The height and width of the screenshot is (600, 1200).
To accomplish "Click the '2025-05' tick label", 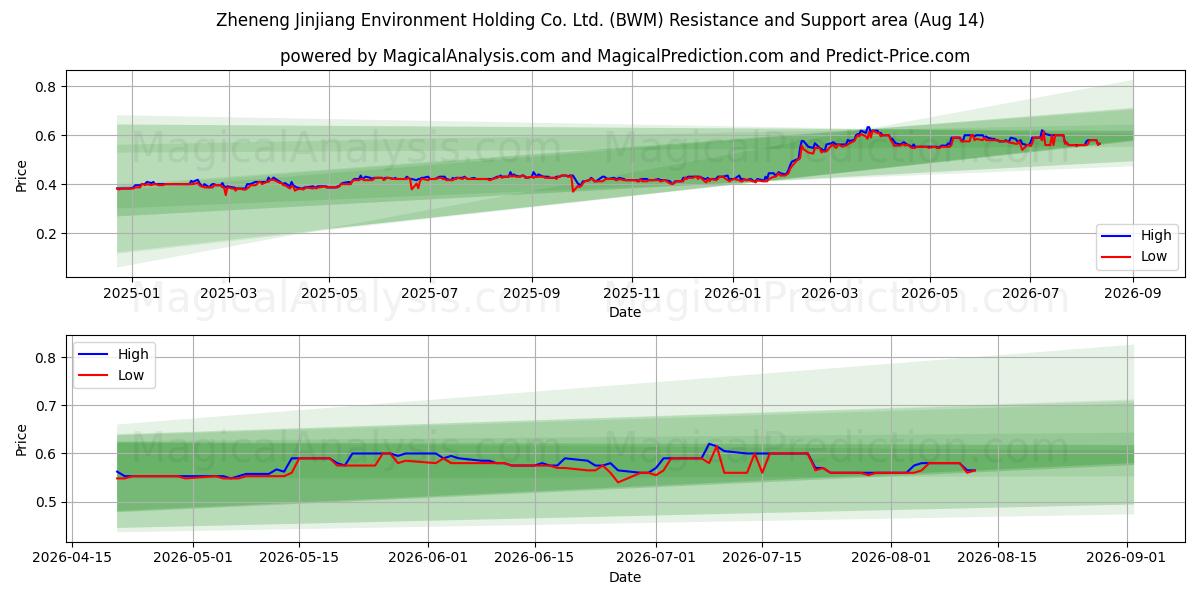I will (x=329, y=294).
